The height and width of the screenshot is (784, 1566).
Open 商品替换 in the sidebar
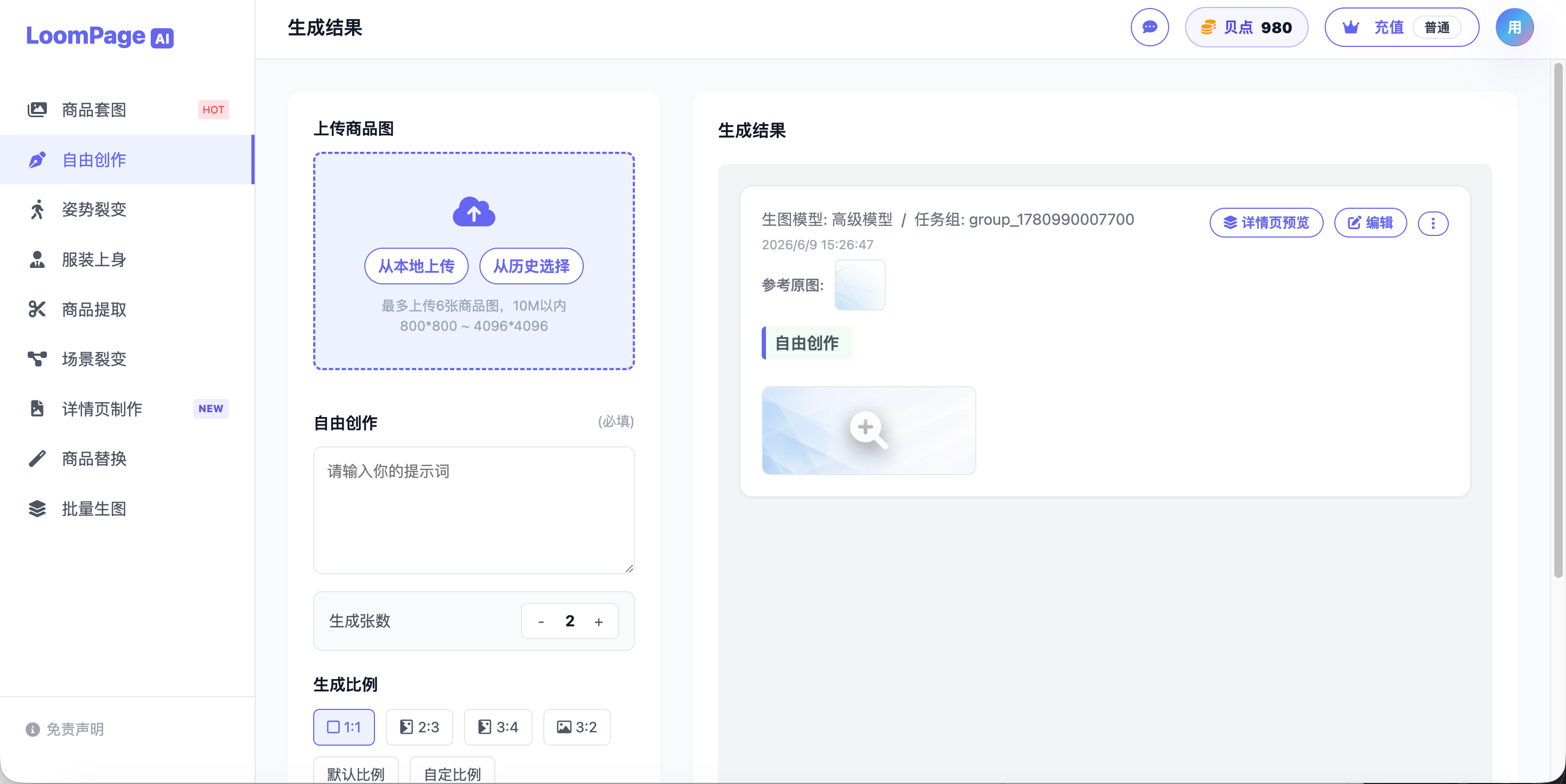[127, 458]
